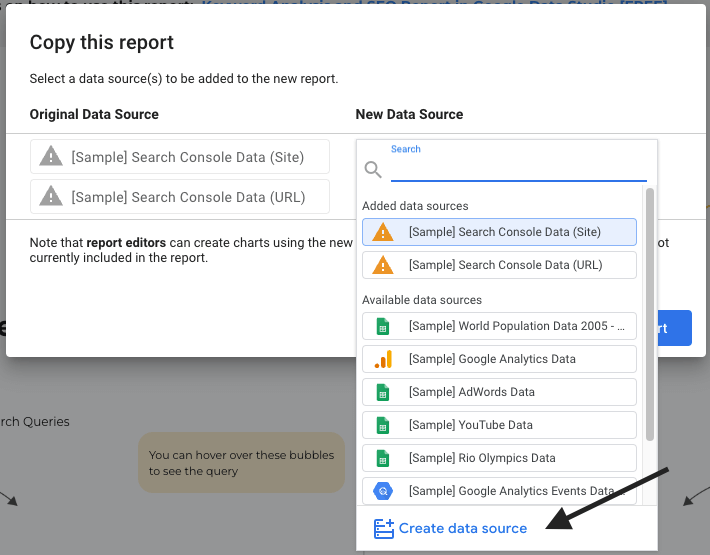Click orange warning icon of Site source

[x=383, y=232]
